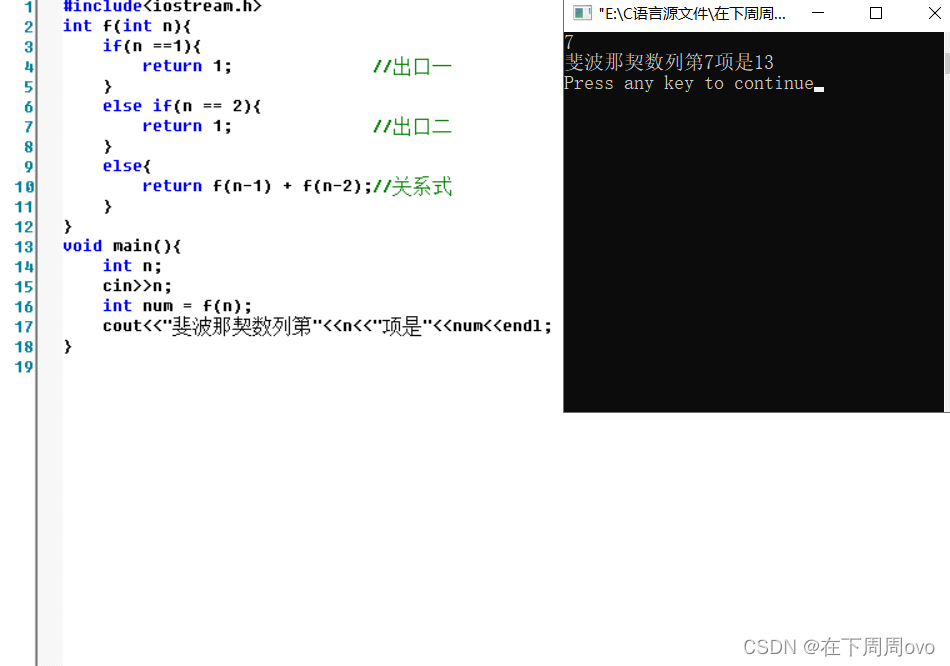Minimize the console window

(818, 13)
